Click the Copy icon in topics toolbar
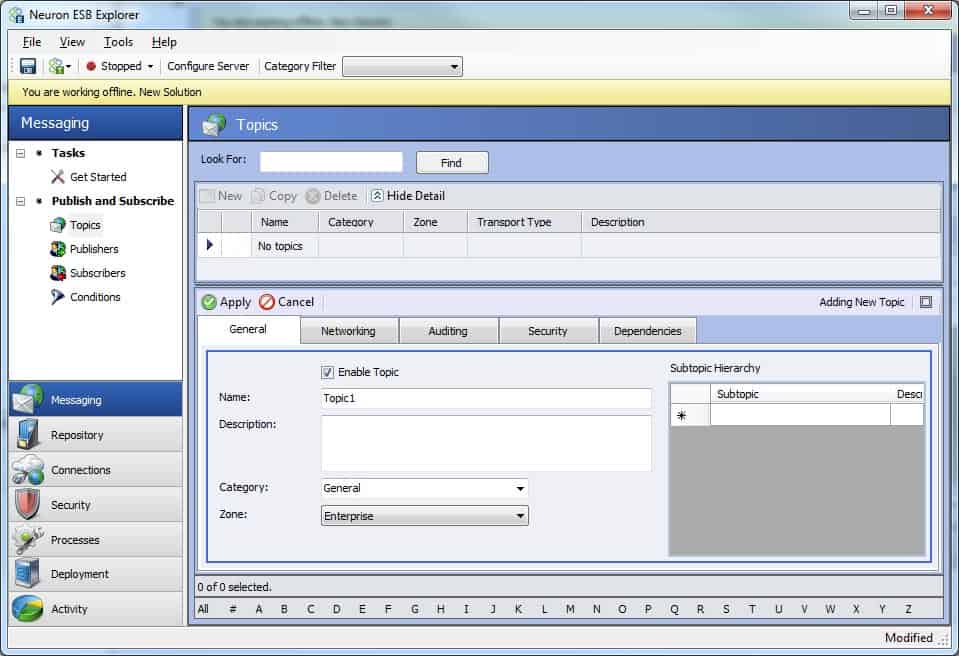 point(259,196)
